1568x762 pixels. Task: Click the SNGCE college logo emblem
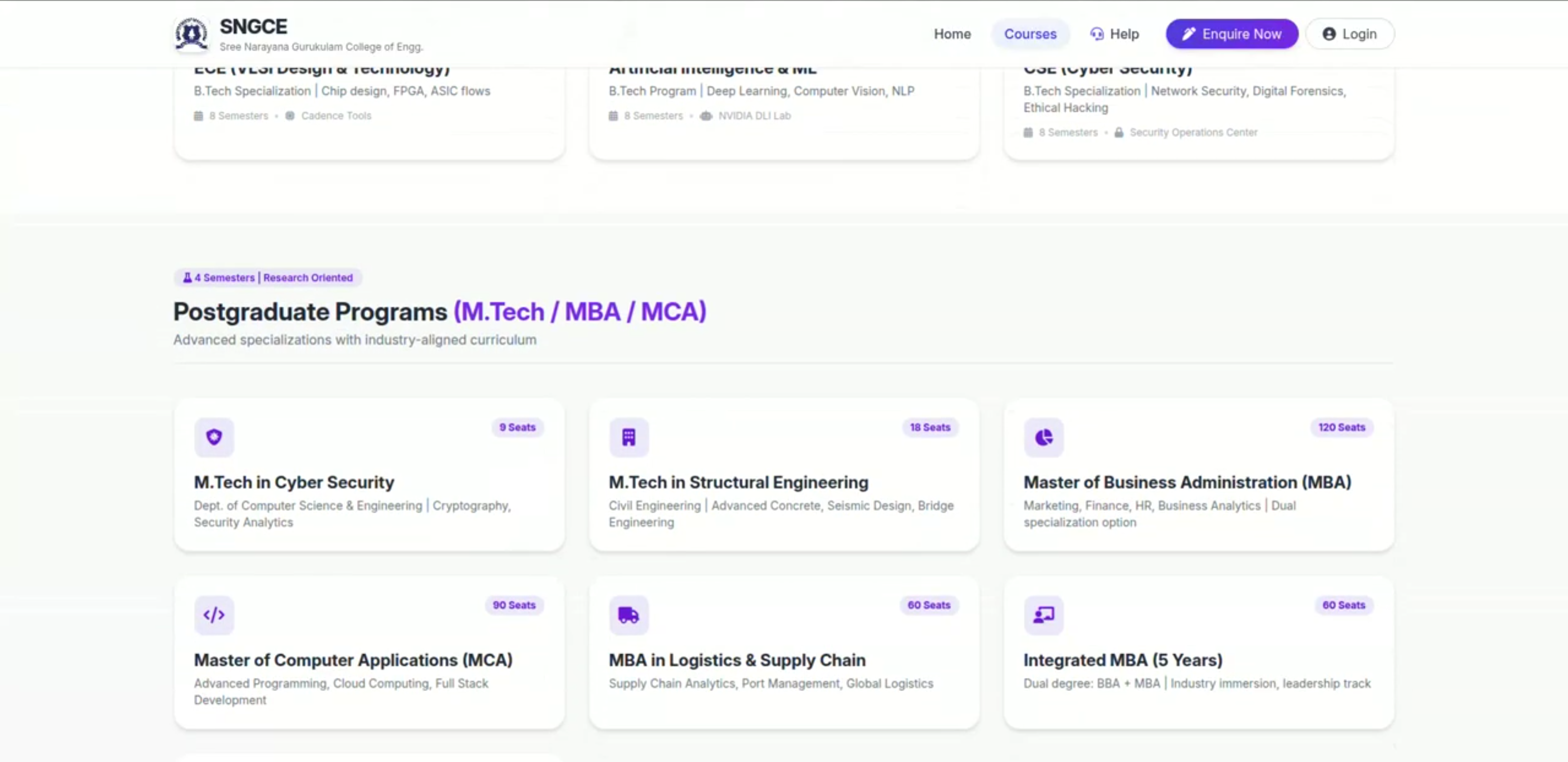point(192,34)
